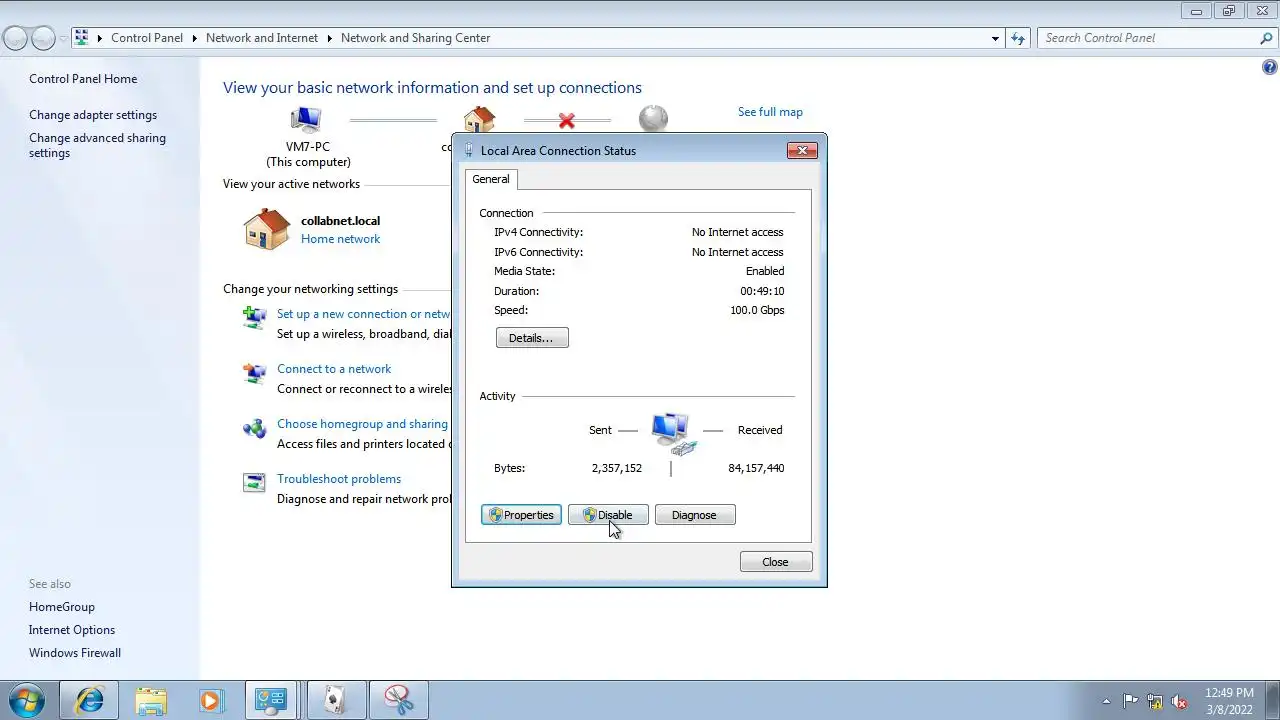Open Windows Media Player on taskbar
The width and height of the screenshot is (1280, 720).
point(210,700)
